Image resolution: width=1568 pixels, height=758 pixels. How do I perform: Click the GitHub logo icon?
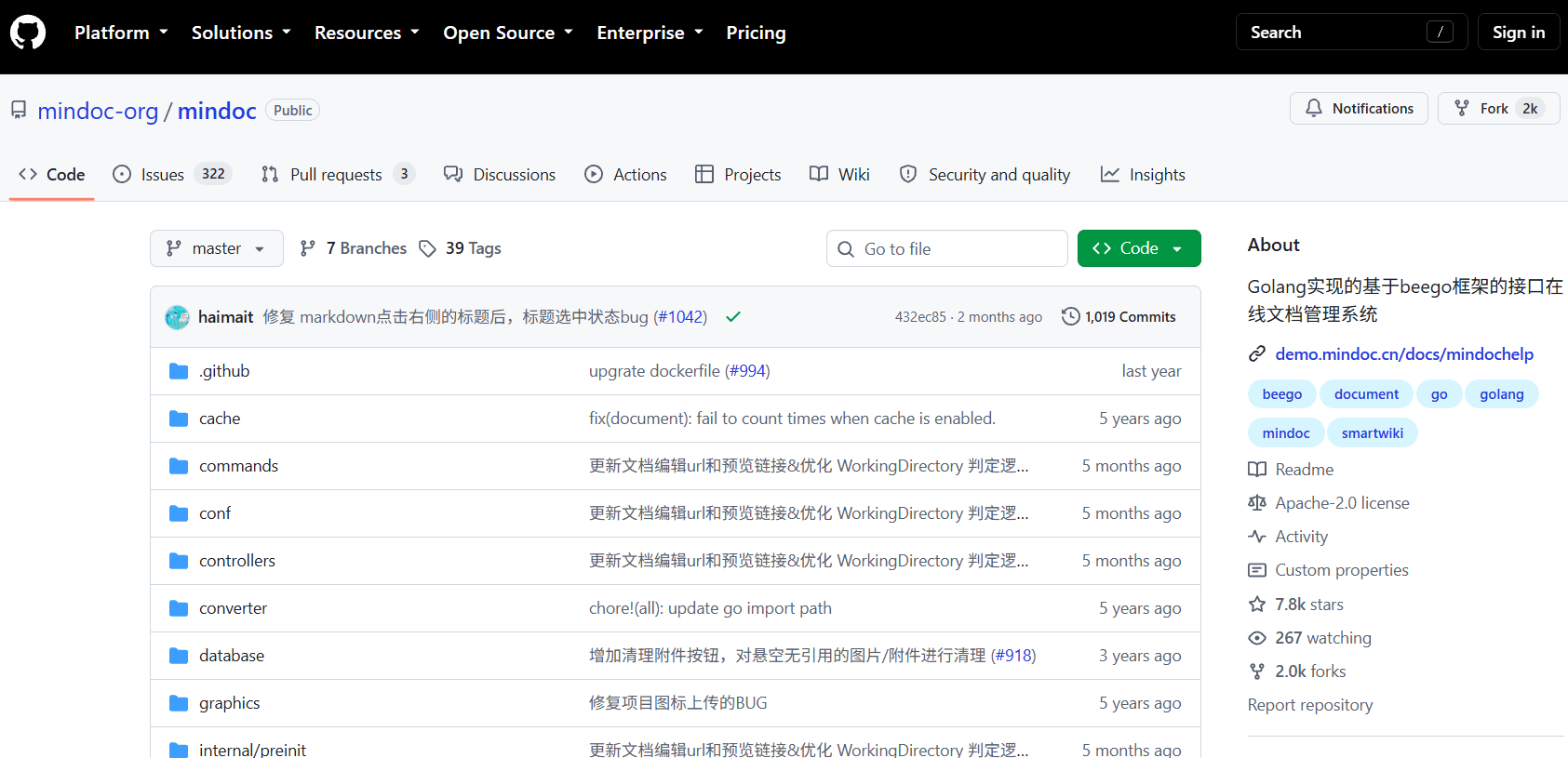coord(28,33)
